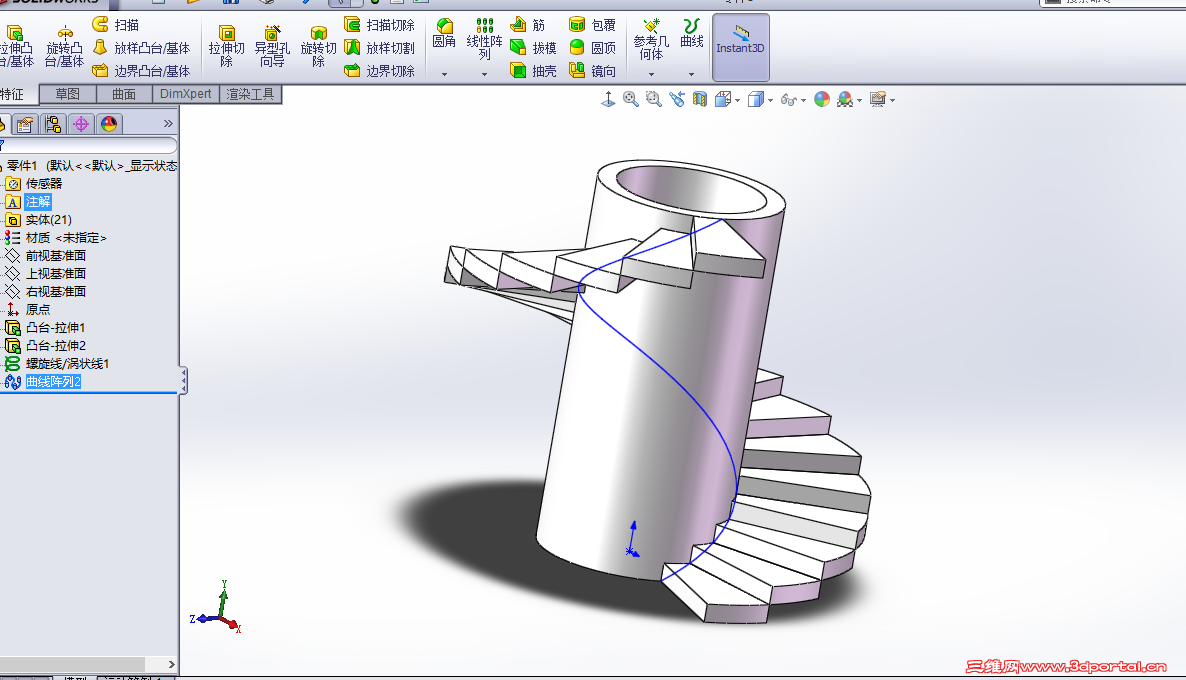Select the 传感器 sensors folder
The height and width of the screenshot is (680, 1186).
tap(34, 184)
